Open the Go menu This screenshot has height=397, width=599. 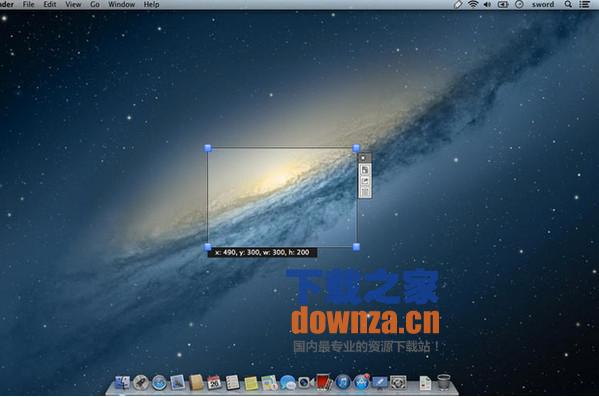pyautogui.click(x=95, y=4)
